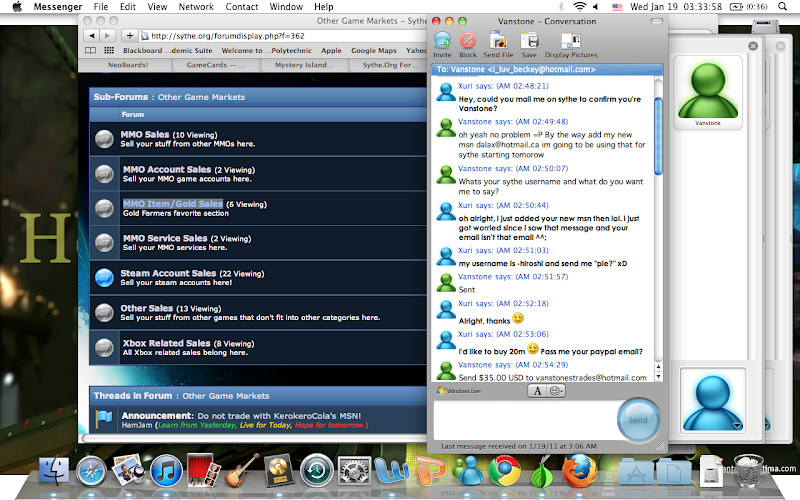
Task: Show all bookmarks book icon
Action: pos(91,51)
